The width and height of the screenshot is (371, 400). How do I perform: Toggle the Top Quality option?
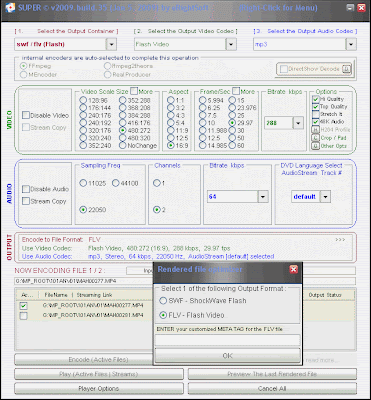click(x=315, y=107)
